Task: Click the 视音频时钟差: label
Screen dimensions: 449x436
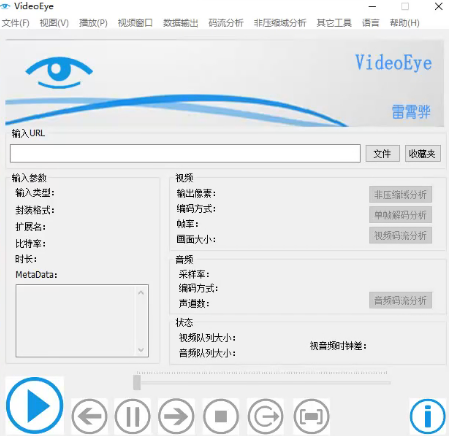Action: [338, 346]
